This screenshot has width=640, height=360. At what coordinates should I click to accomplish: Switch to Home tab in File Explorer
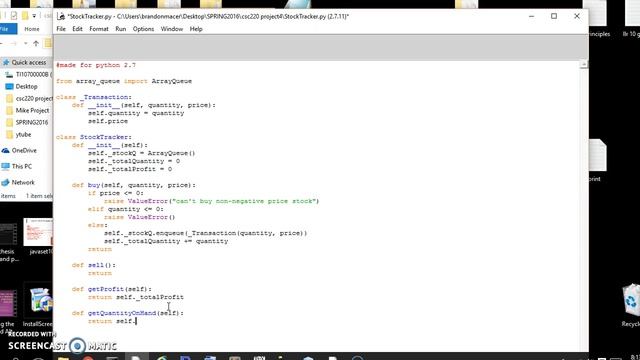click(x=32, y=29)
